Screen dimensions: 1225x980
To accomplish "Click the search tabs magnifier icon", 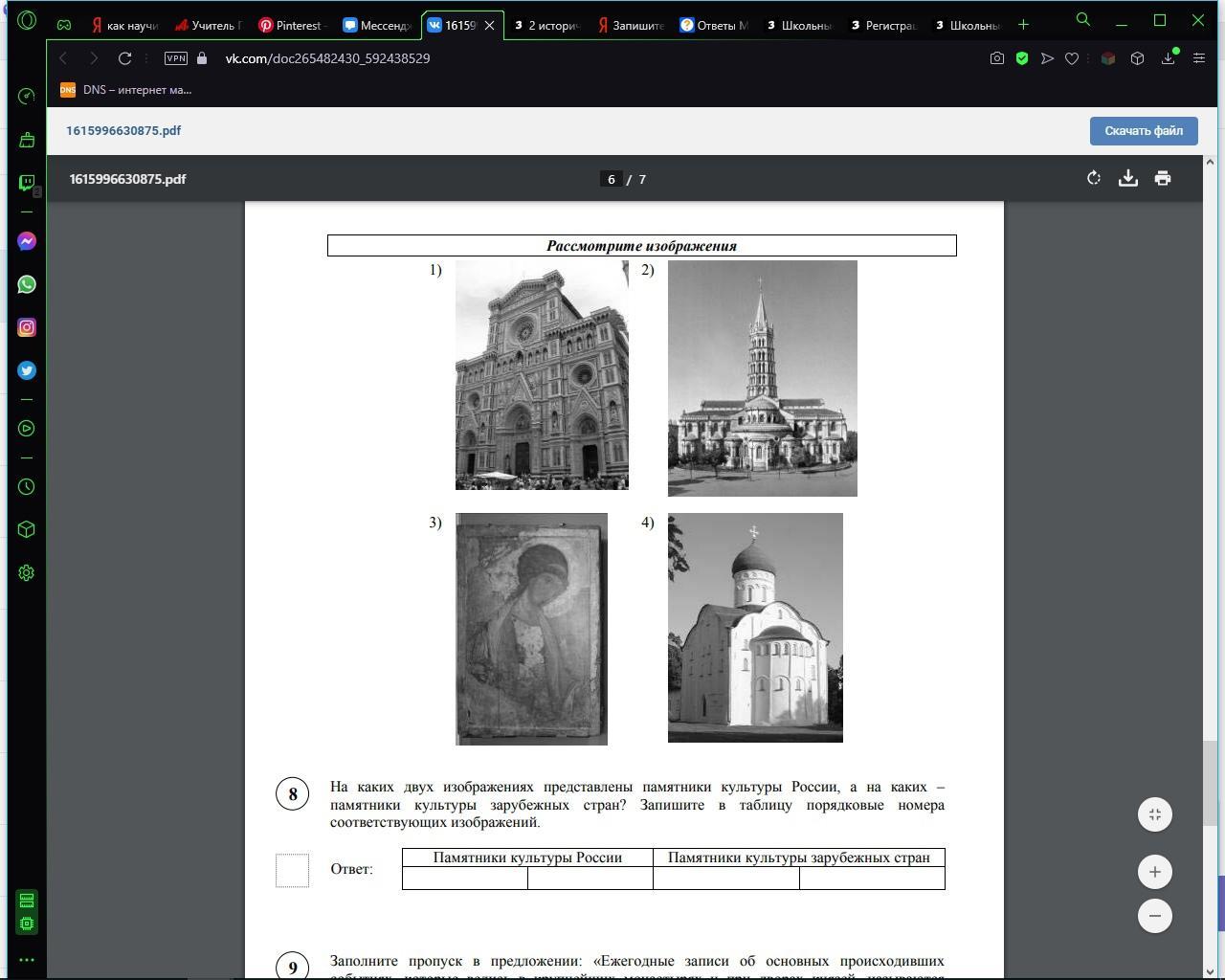I will [x=1083, y=19].
